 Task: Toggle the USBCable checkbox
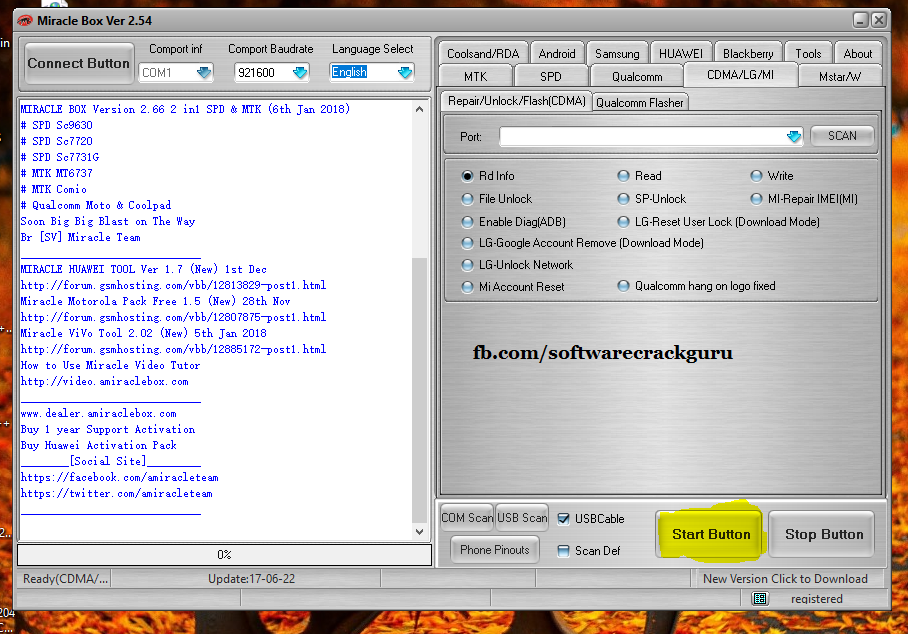pos(563,519)
